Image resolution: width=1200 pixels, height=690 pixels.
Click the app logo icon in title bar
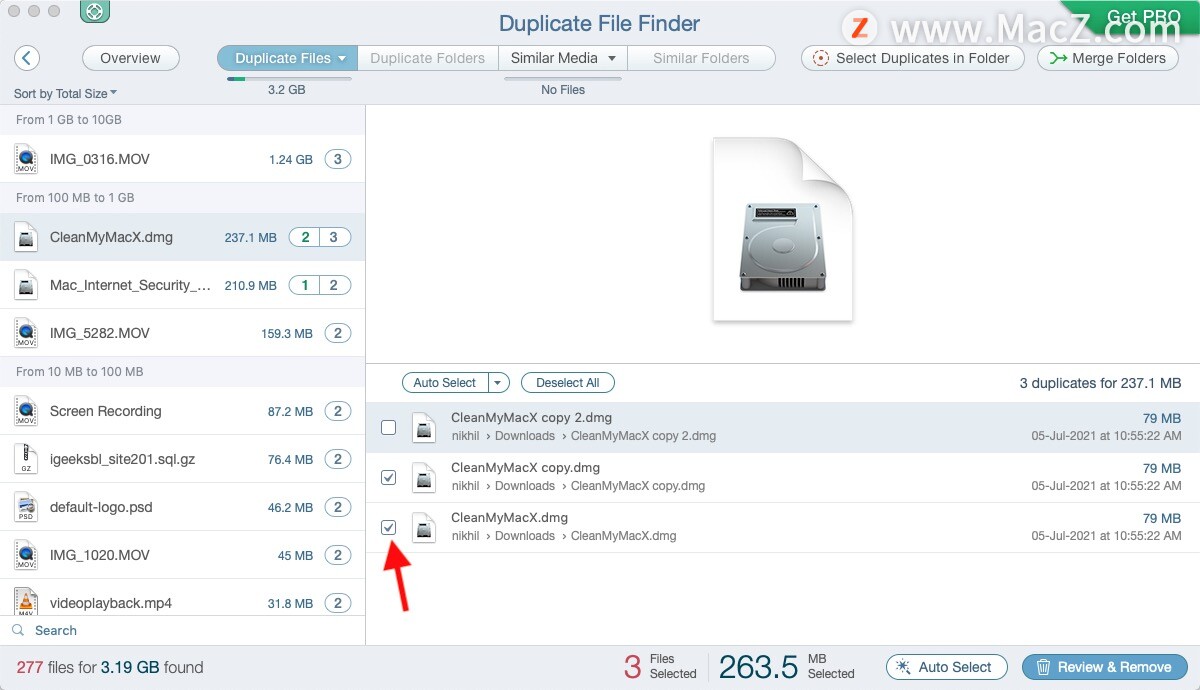click(95, 12)
